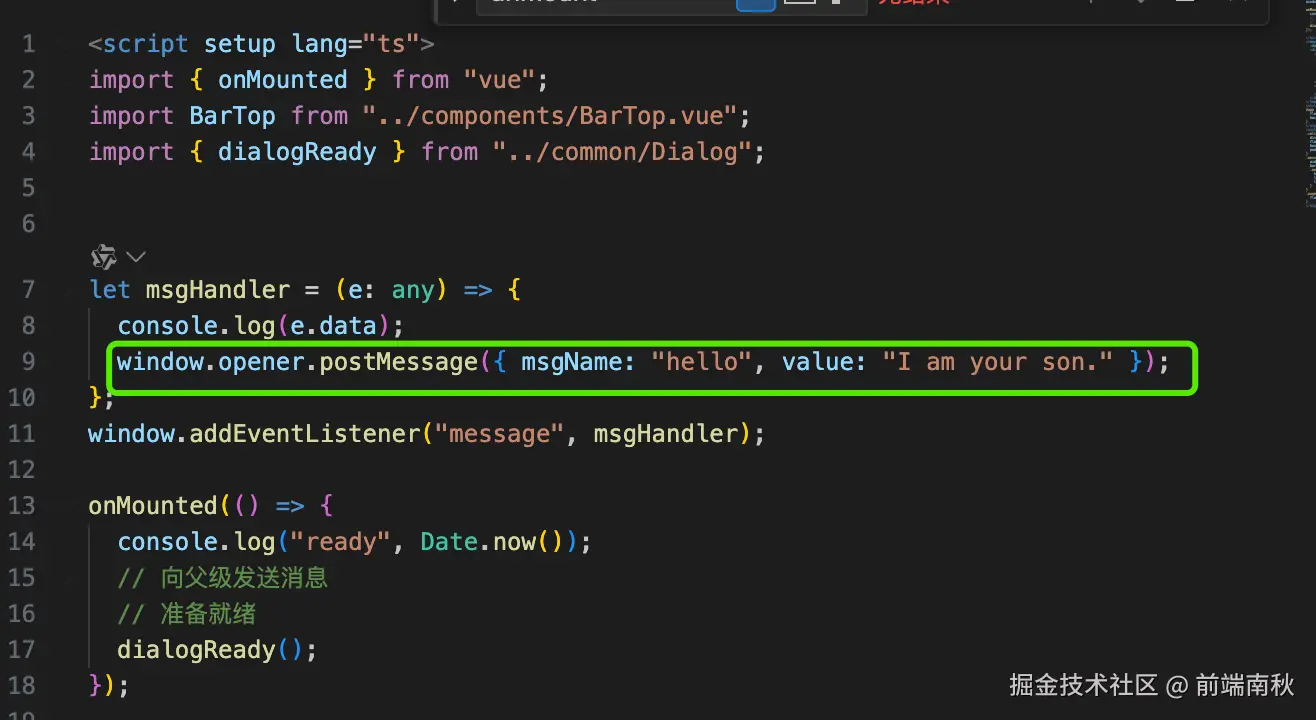Click the word 'script' in the opening tag
This screenshot has height=720, width=1316.
145,44
